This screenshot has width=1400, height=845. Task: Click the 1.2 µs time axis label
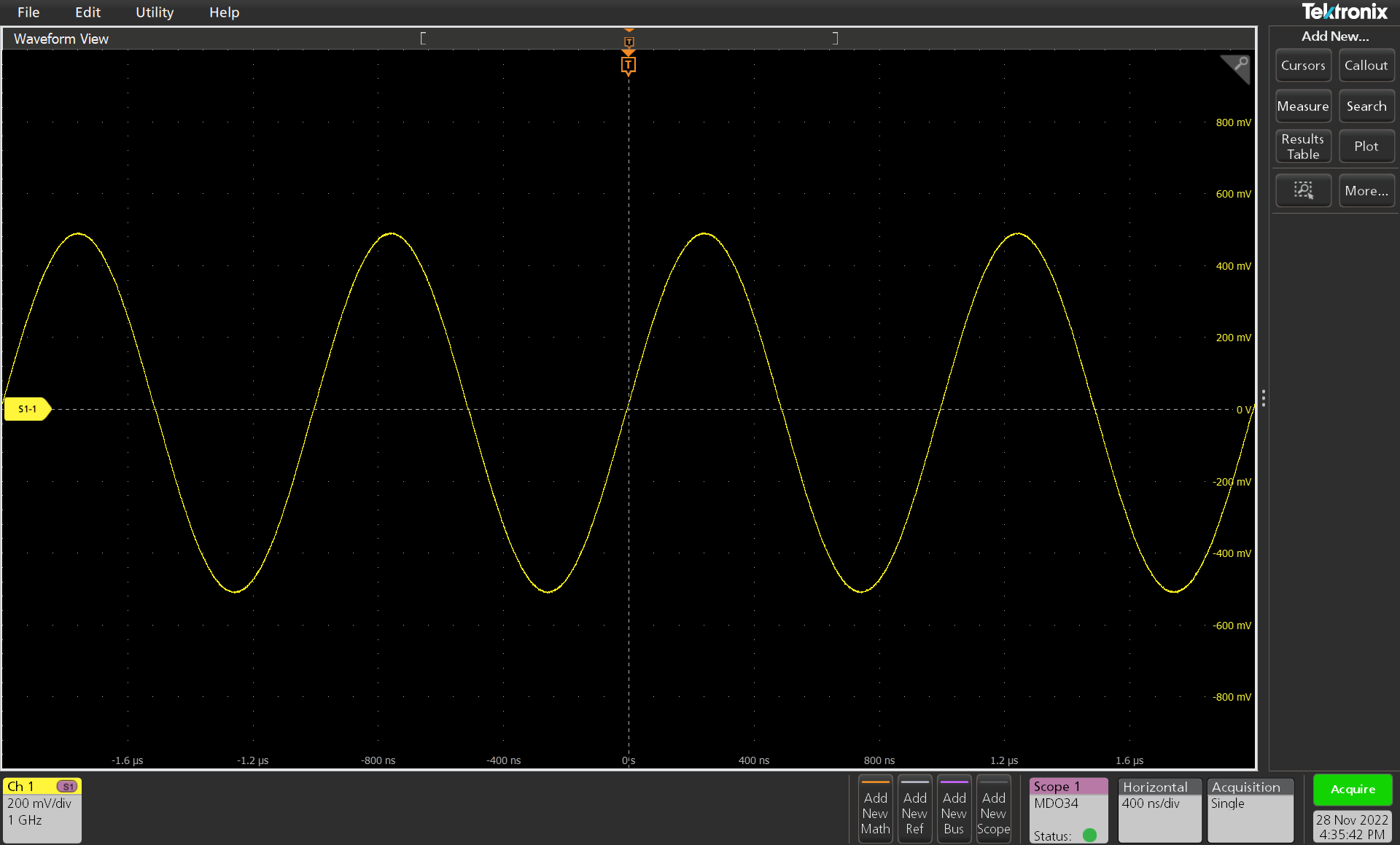(1004, 760)
